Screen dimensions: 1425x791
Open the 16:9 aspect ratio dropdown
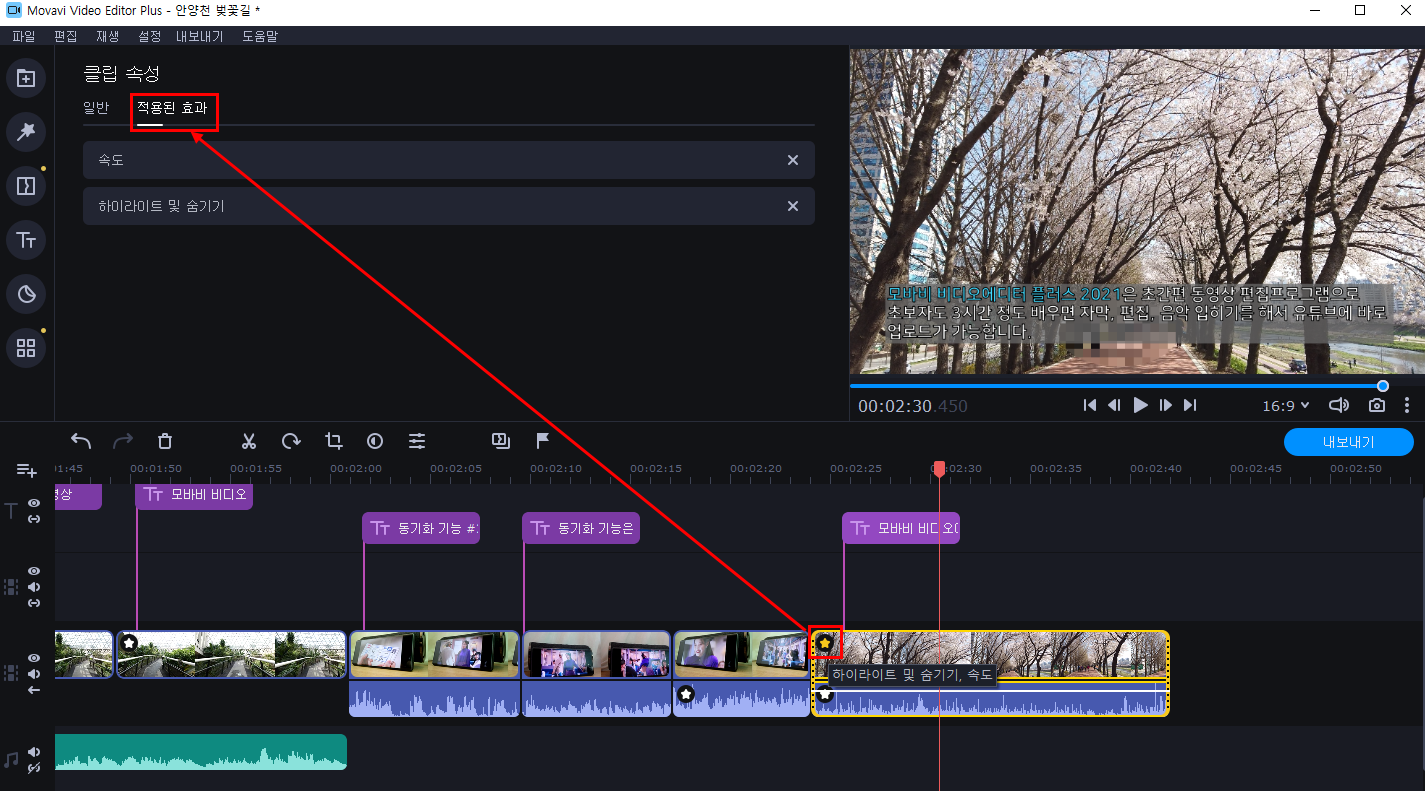(1287, 405)
